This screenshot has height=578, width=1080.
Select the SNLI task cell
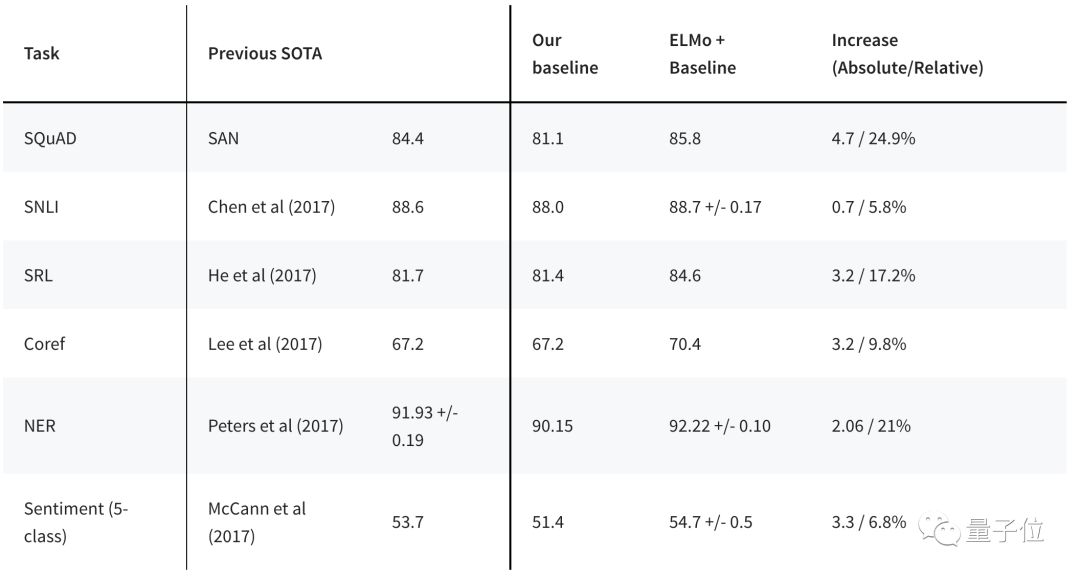(x=44, y=207)
